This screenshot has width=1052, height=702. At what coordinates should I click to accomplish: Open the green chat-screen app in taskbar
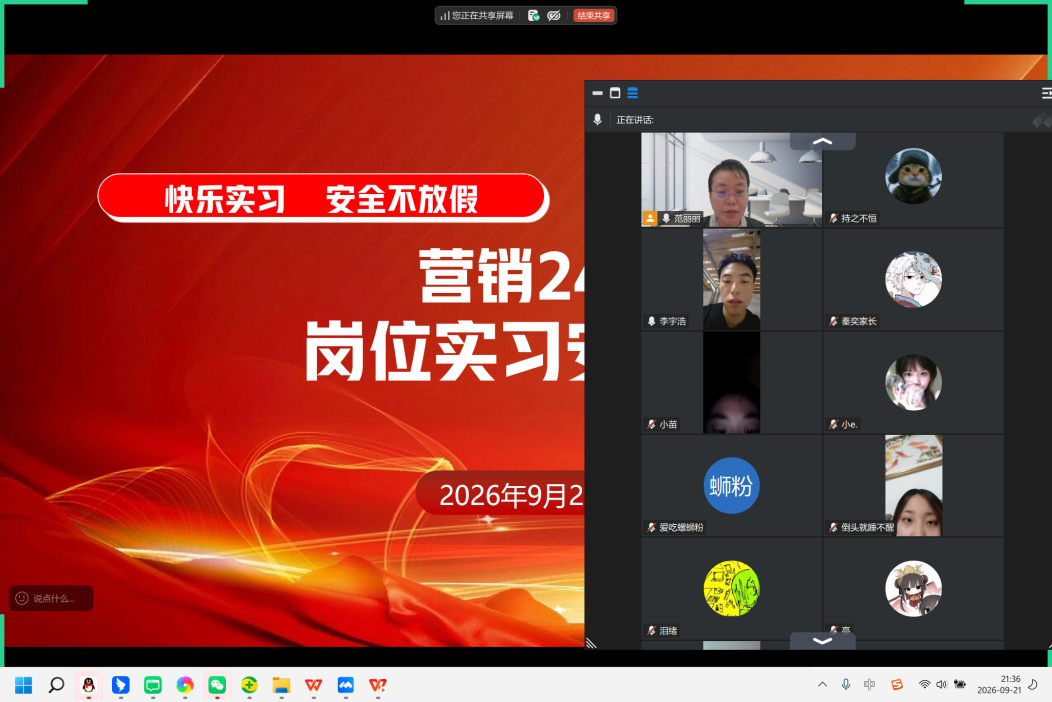[x=153, y=685]
